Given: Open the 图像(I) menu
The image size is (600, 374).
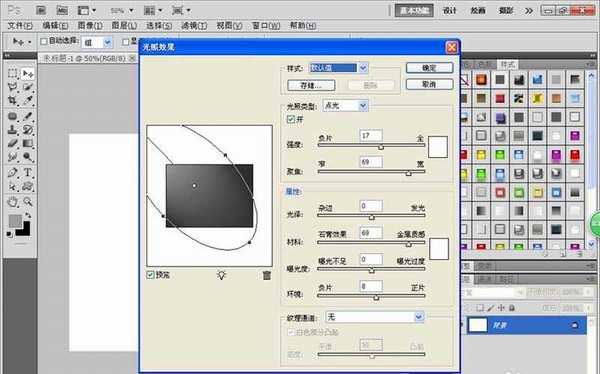Looking at the screenshot, I should [90, 26].
